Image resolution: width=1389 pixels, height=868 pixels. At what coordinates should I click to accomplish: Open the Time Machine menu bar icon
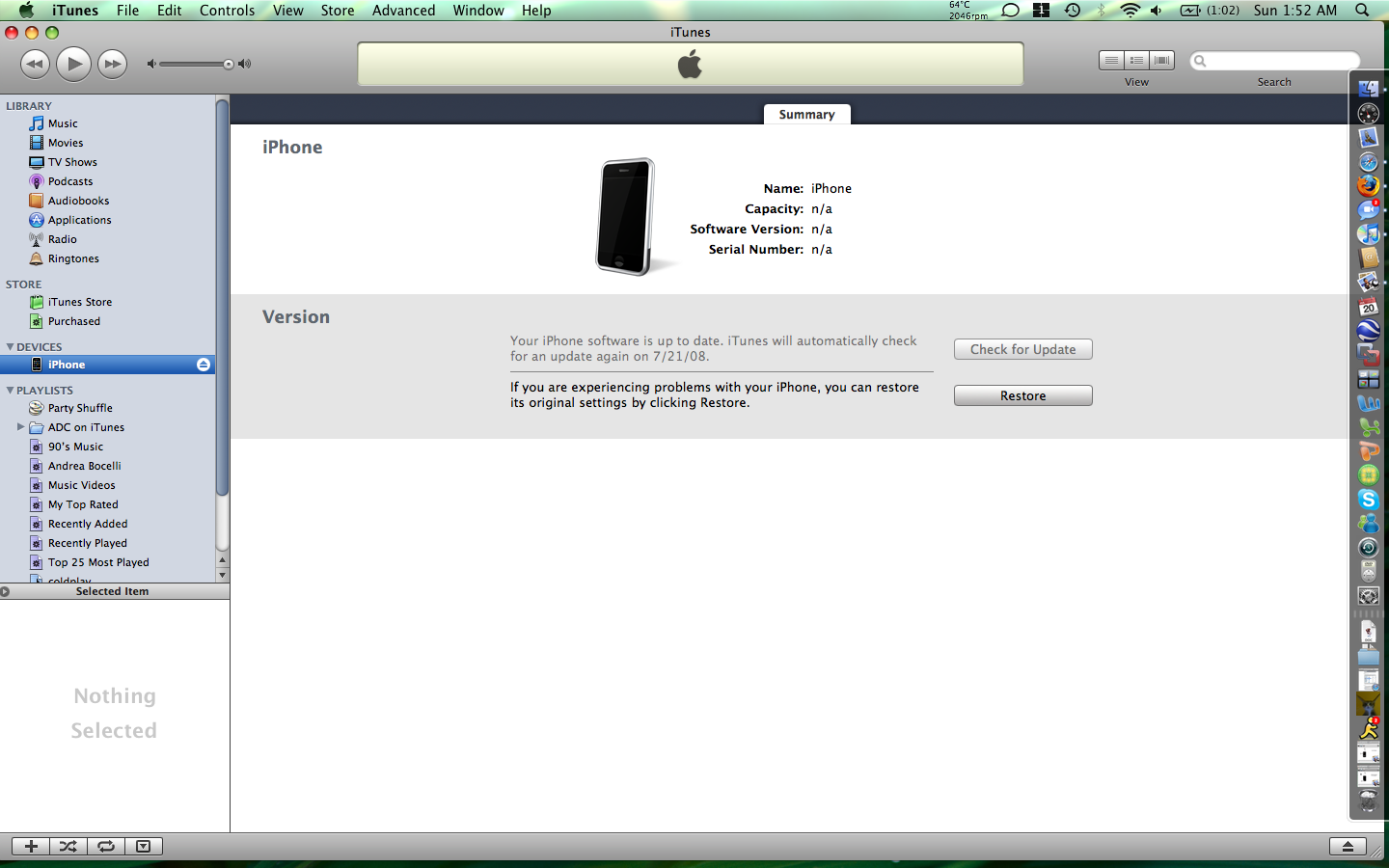tap(1073, 11)
